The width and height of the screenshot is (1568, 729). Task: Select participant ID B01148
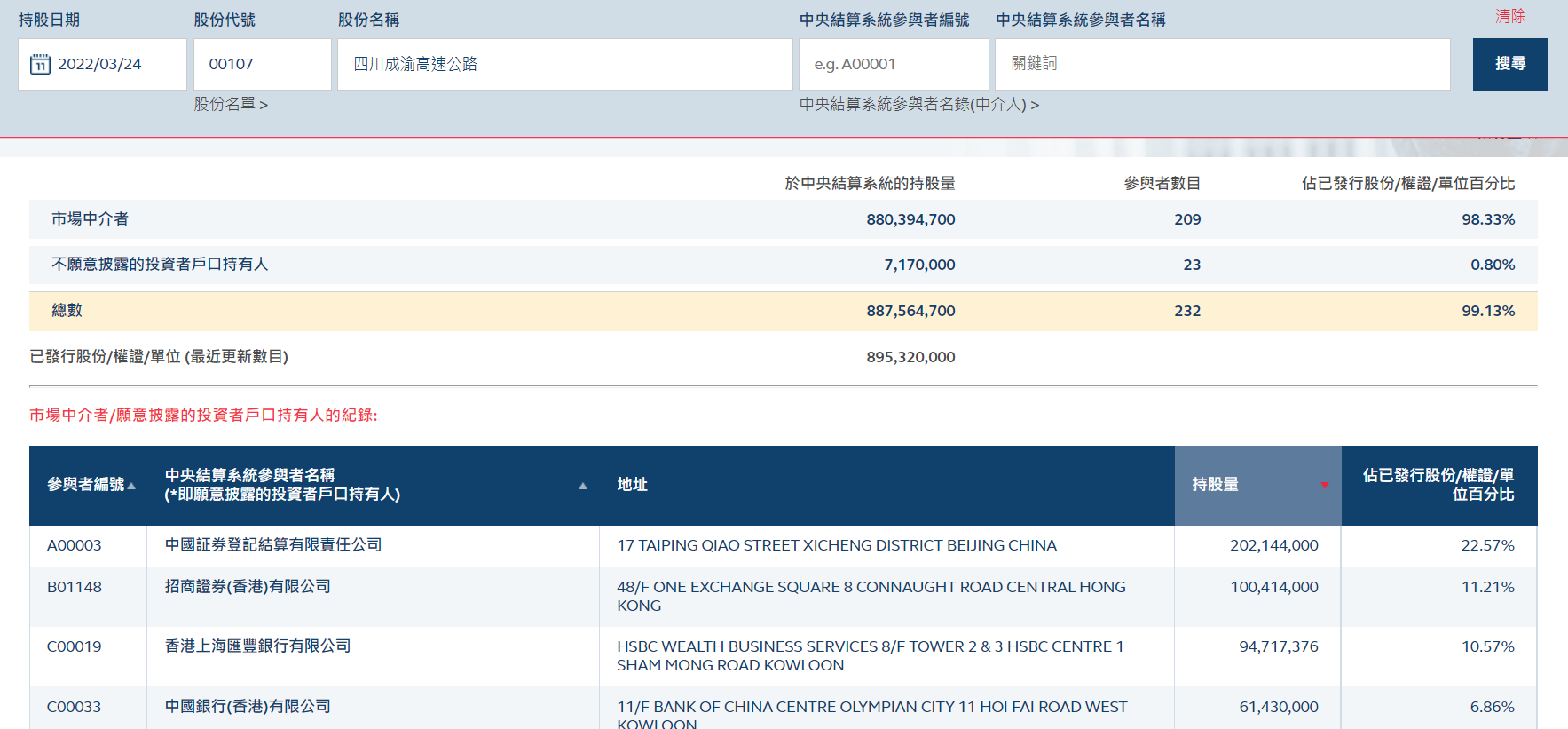pos(75,587)
